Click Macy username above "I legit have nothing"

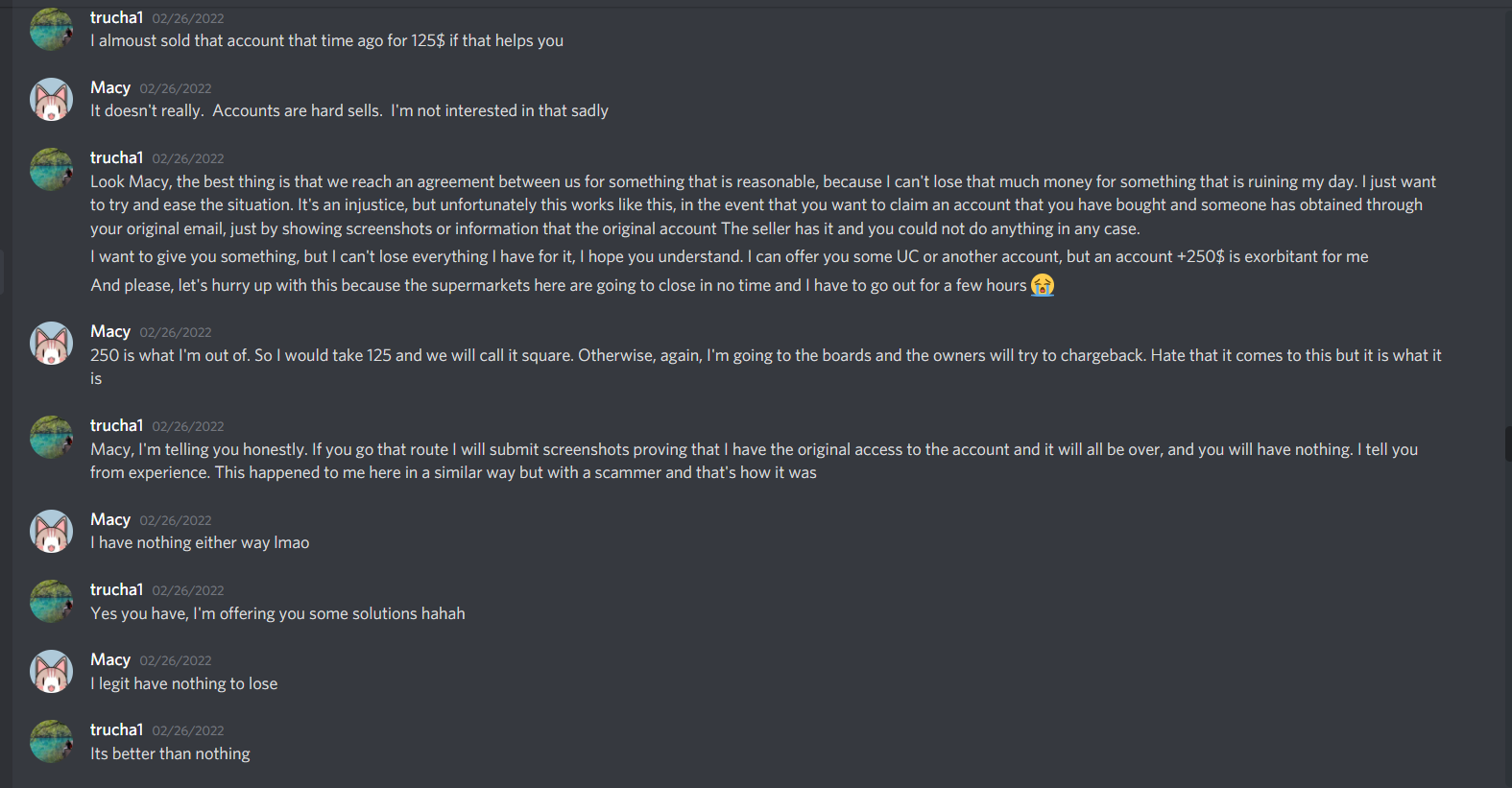tap(110, 659)
